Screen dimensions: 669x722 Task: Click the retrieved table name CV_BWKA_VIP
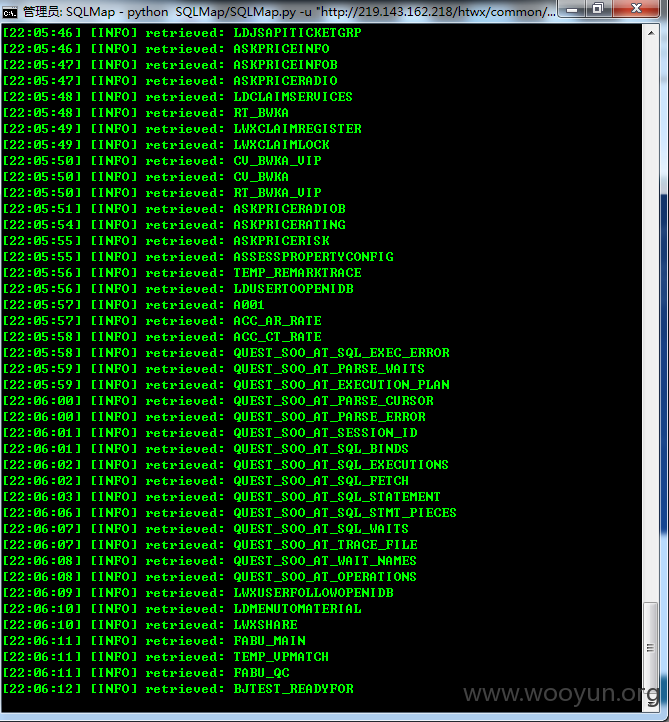click(277, 161)
